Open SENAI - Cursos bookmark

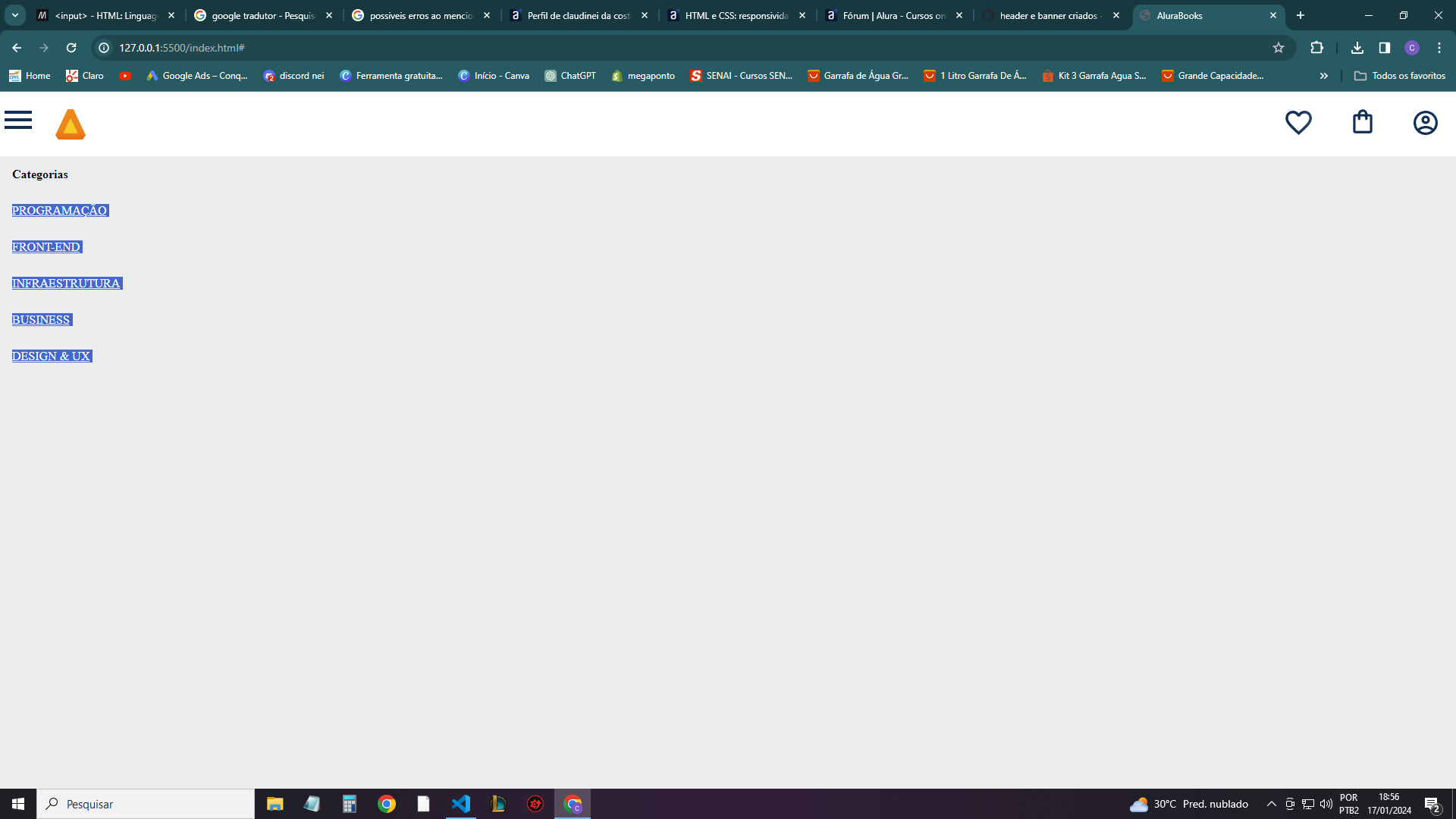click(741, 76)
